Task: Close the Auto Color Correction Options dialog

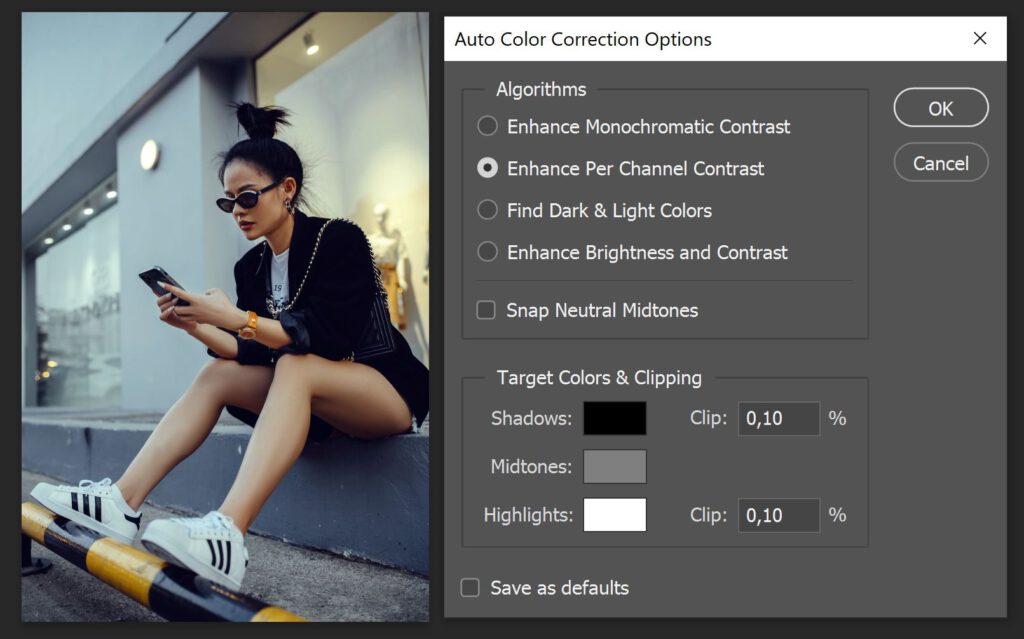Action: pos(980,39)
